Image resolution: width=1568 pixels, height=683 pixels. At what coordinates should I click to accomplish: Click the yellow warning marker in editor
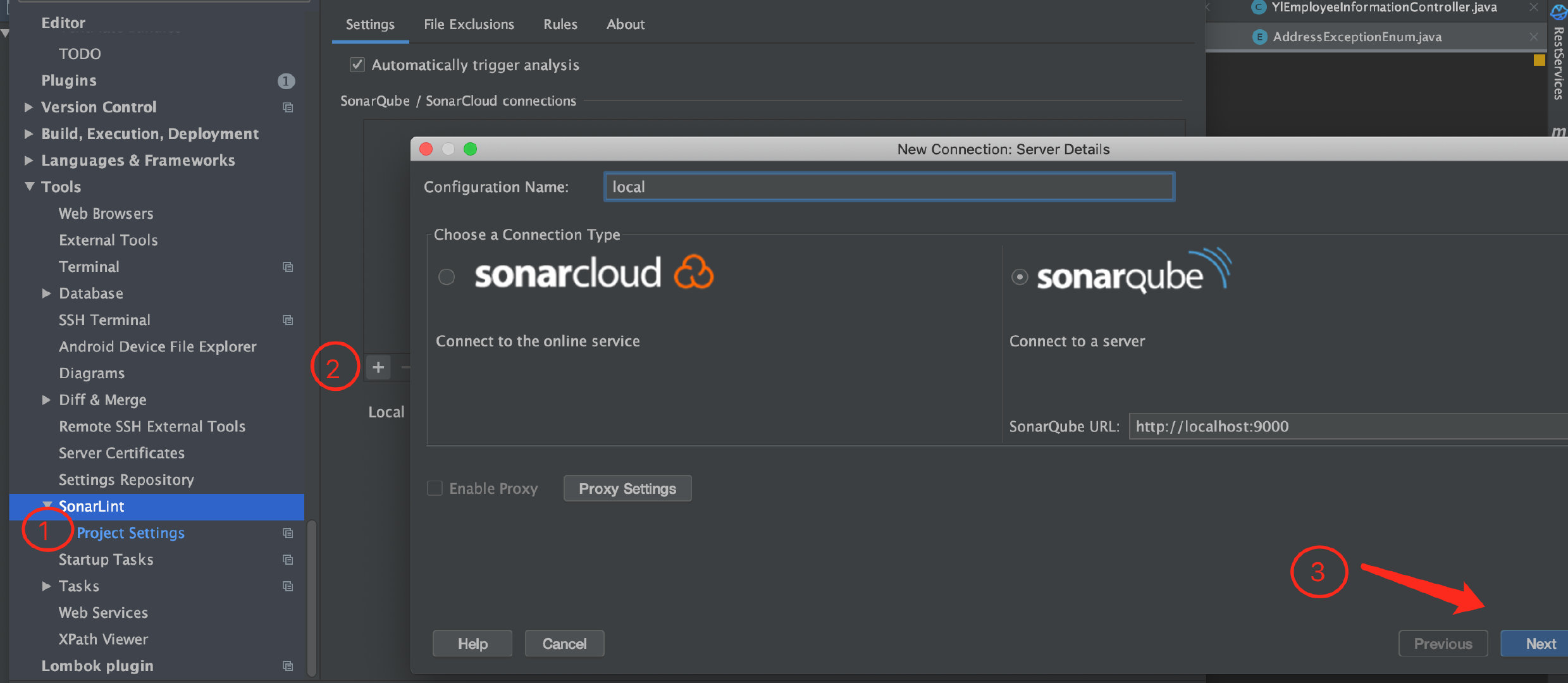tap(1539, 61)
